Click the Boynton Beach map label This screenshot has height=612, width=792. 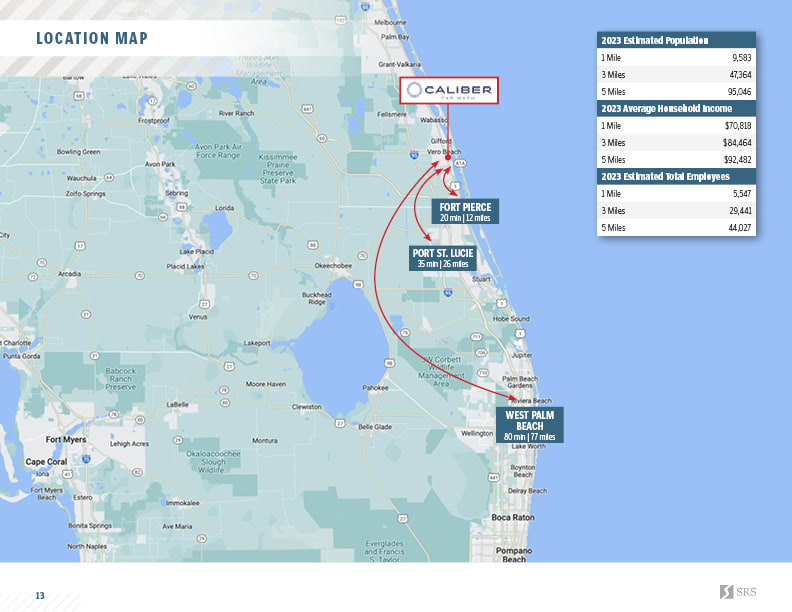pyautogui.click(x=522, y=471)
